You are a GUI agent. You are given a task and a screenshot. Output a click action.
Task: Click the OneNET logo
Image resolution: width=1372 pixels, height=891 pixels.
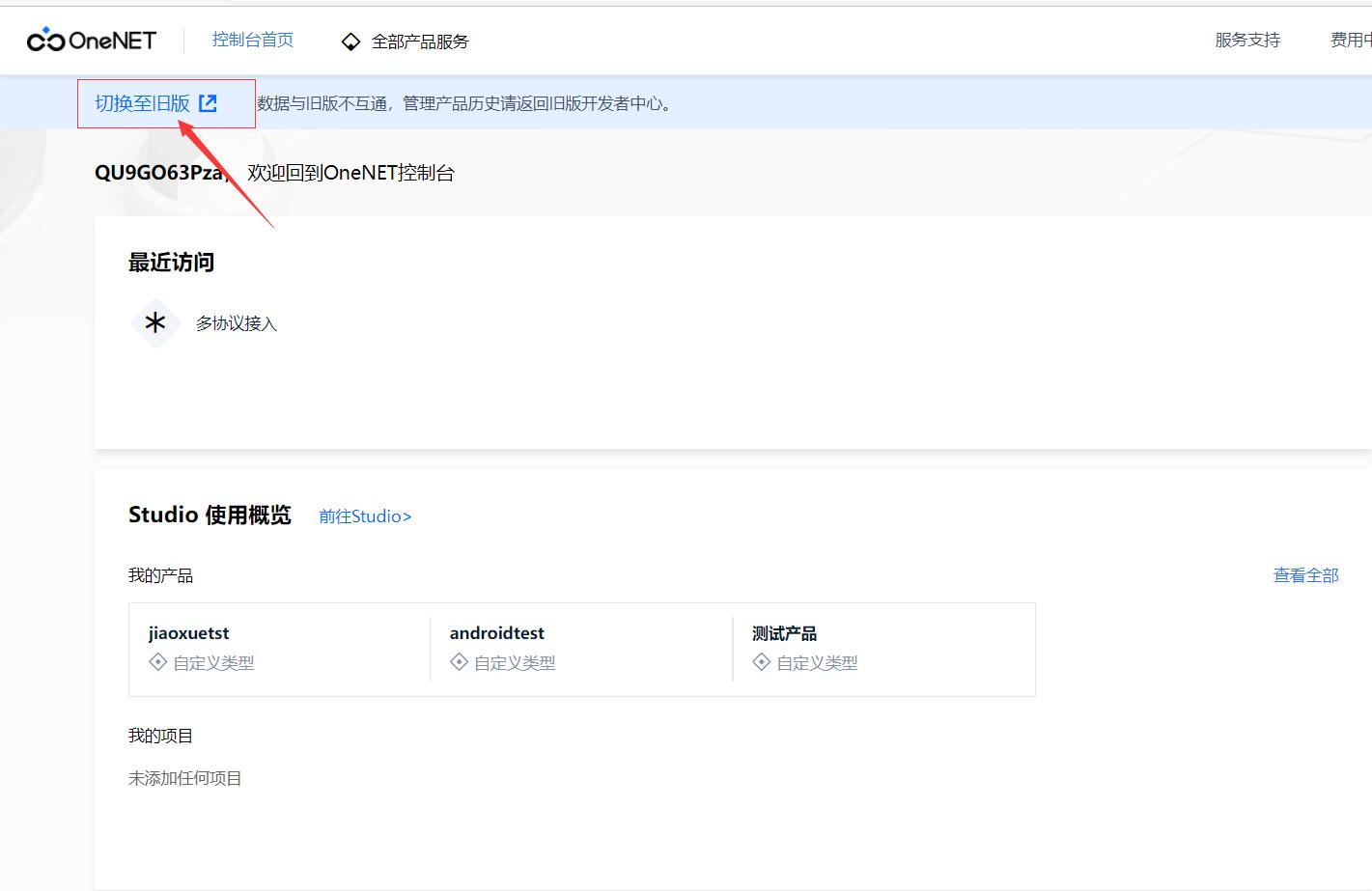92,41
